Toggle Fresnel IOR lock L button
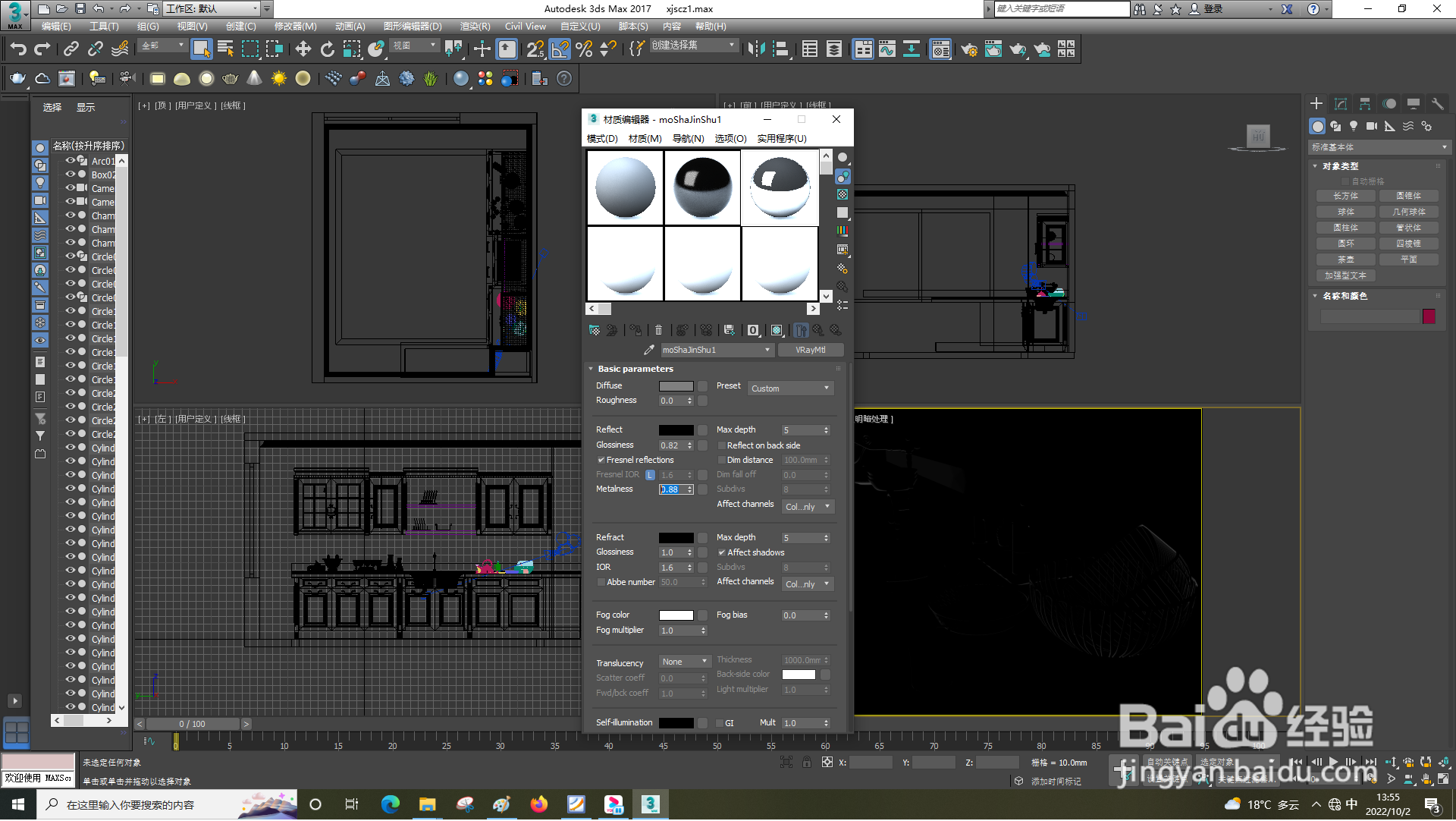1456x821 pixels. tap(650, 476)
